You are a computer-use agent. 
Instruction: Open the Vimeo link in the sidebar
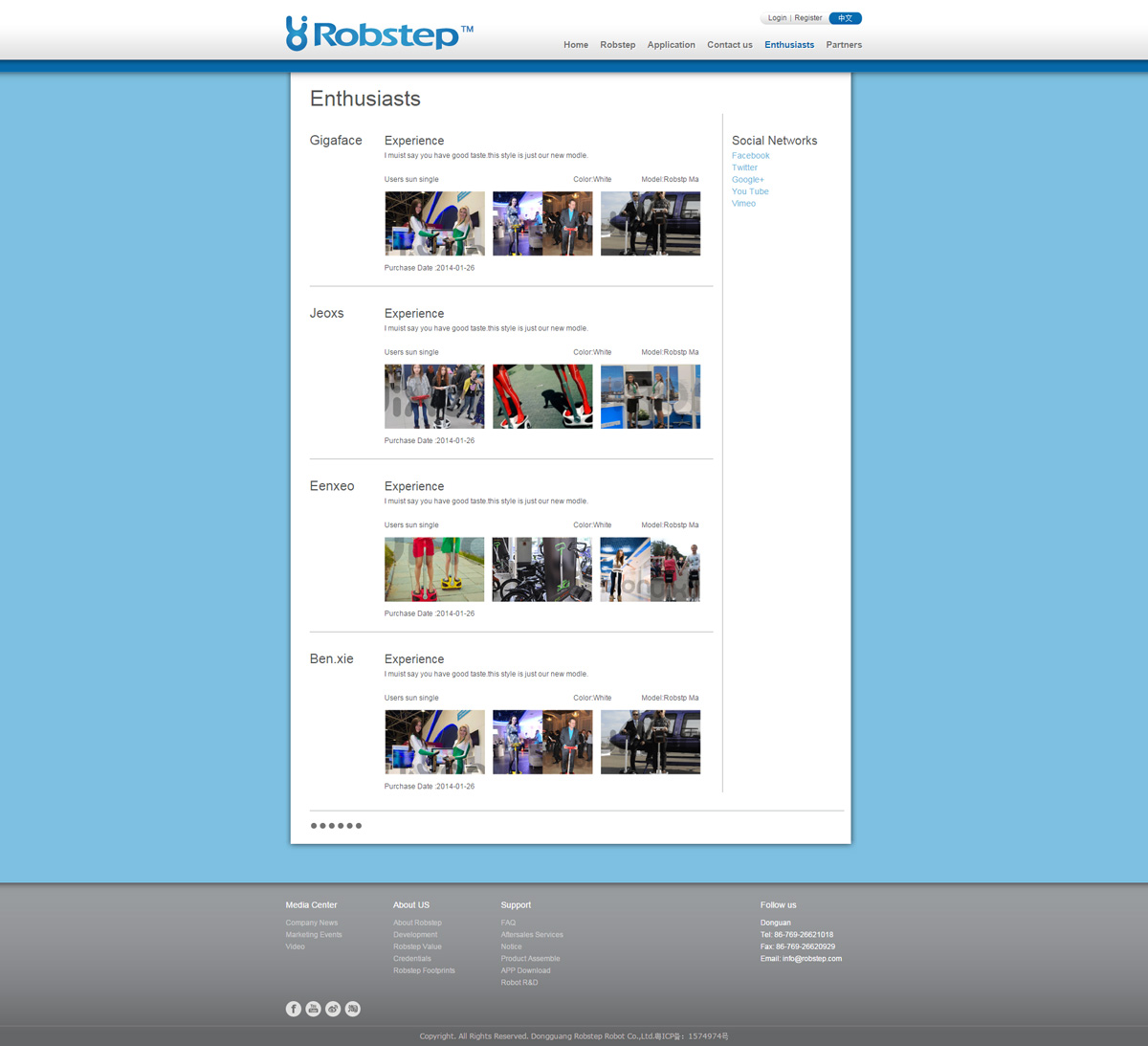click(x=743, y=204)
